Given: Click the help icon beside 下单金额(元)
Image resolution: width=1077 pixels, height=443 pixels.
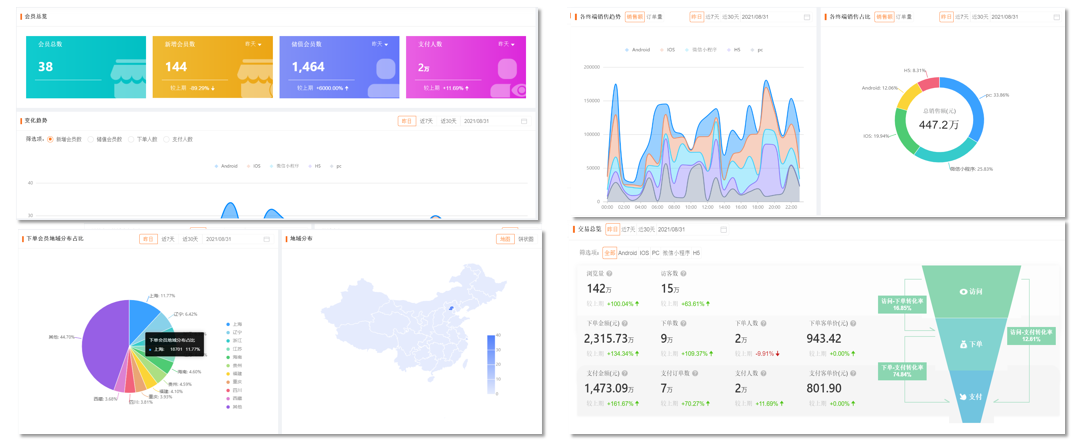Looking at the screenshot, I should pyautogui.click(x=624, y=323).
